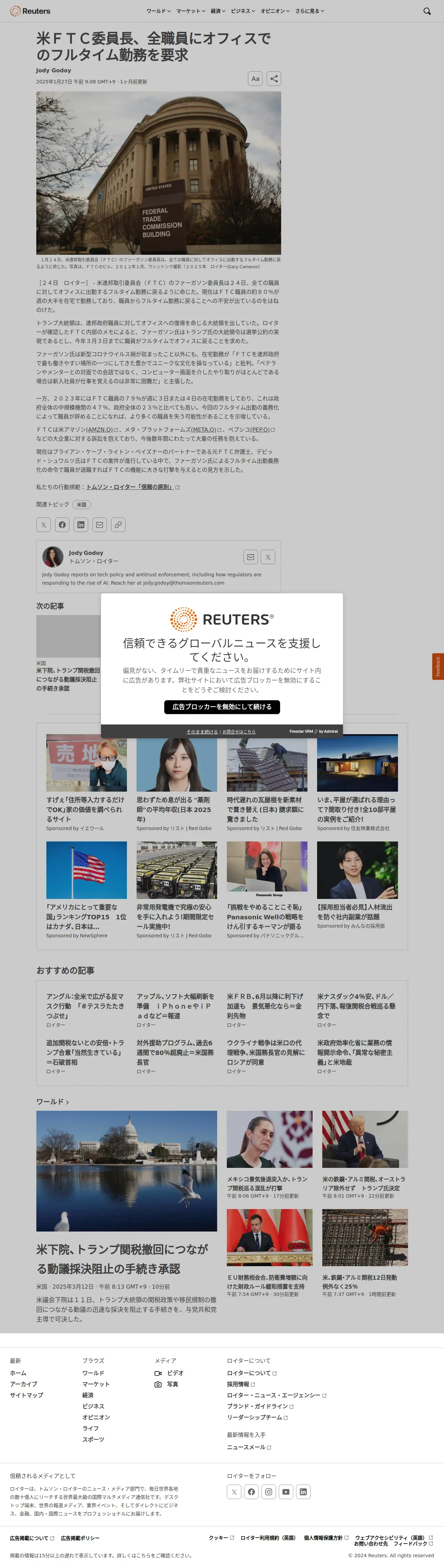
Task: Open ニュースメール link in footer
Action: coord(249,1448)
